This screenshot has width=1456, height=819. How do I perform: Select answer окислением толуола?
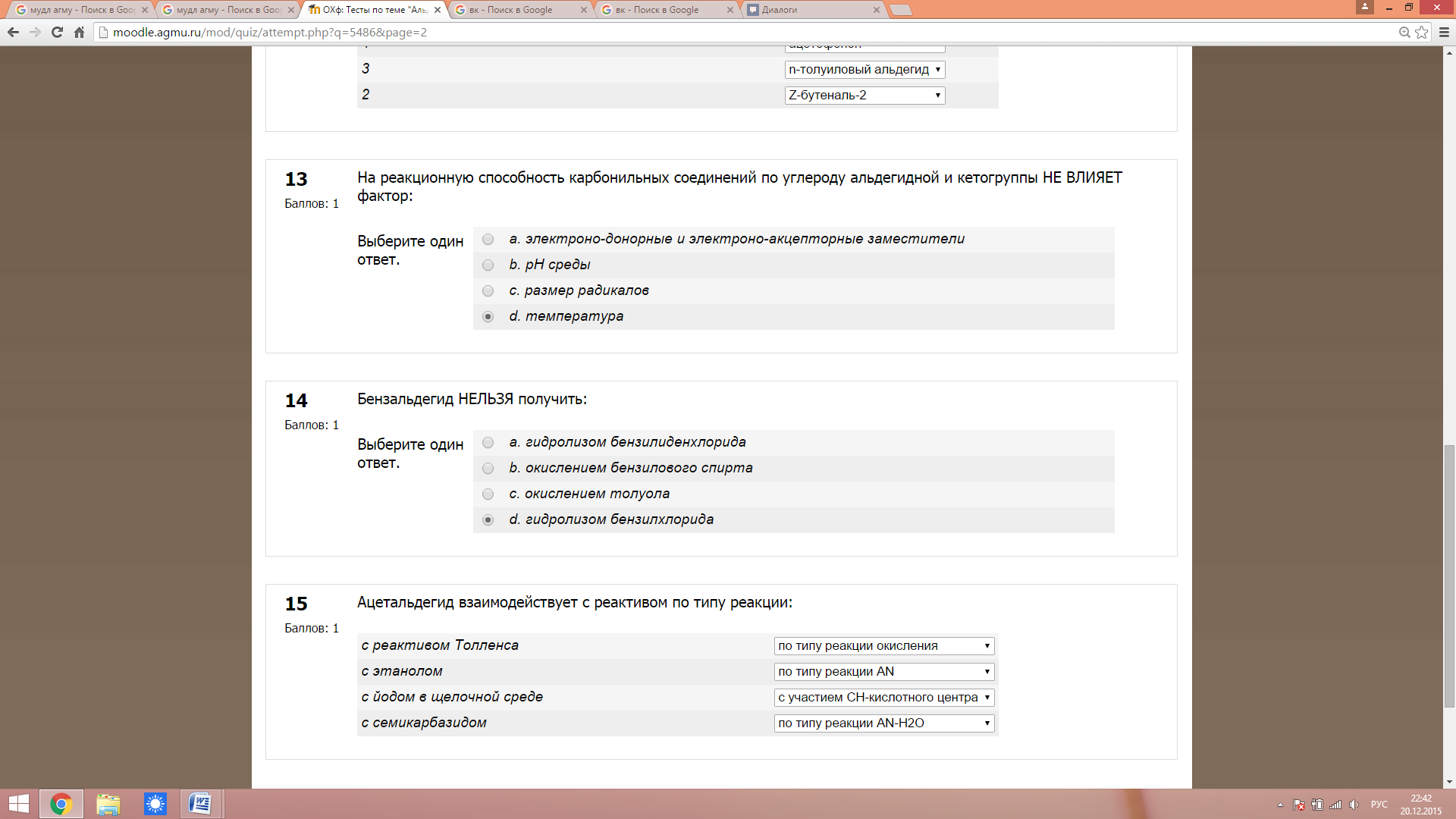[x=488, y=494]
